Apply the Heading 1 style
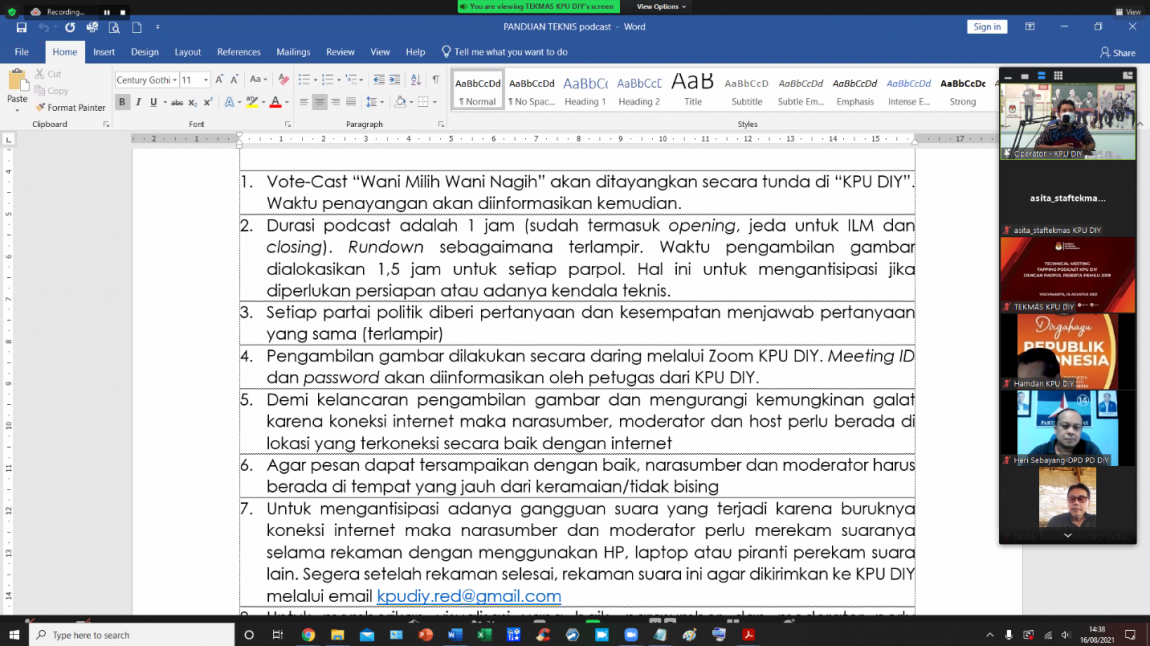The height and width of the screenshot is (646, 1150). 585,90
